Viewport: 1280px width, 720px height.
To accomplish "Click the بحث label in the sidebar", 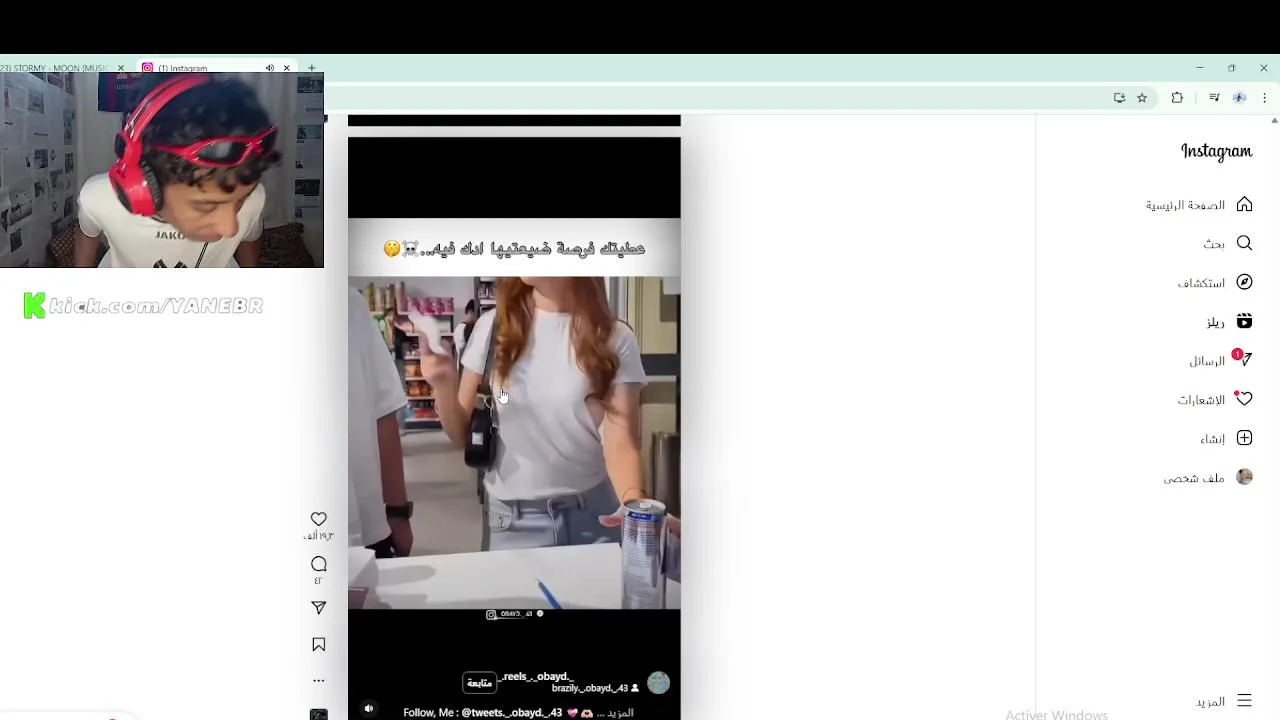I will (1214, 244).
